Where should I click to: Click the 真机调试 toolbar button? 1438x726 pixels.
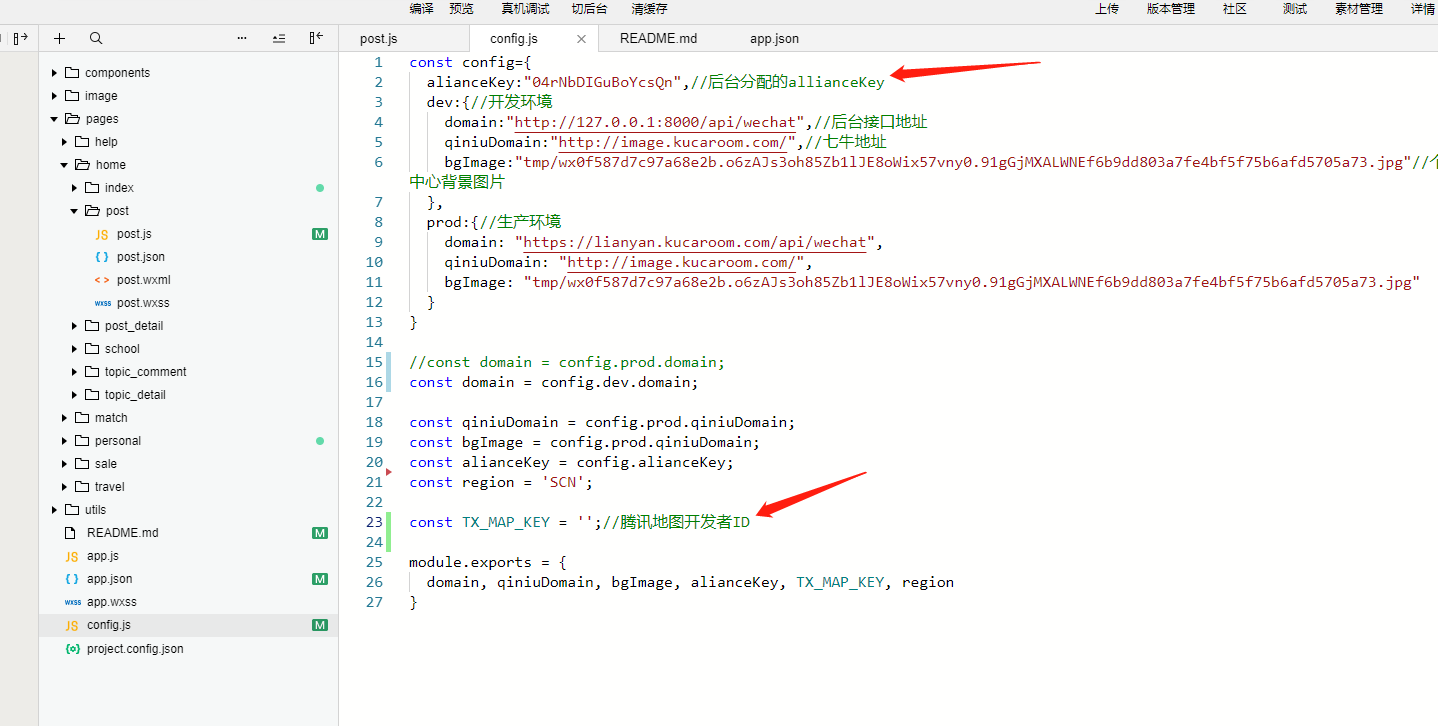tap(525, 9)
